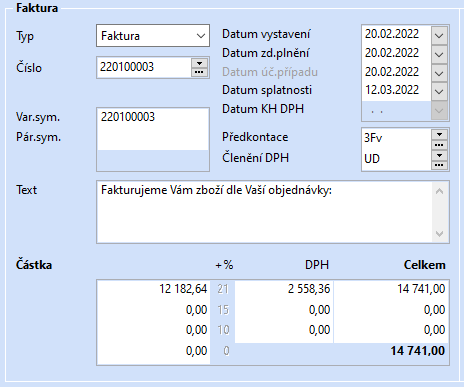The height and width of the screenshot is (387, 464).
Task: Select the 2 558,36 DPH amount cell
Action: click(x=284, y=289)
